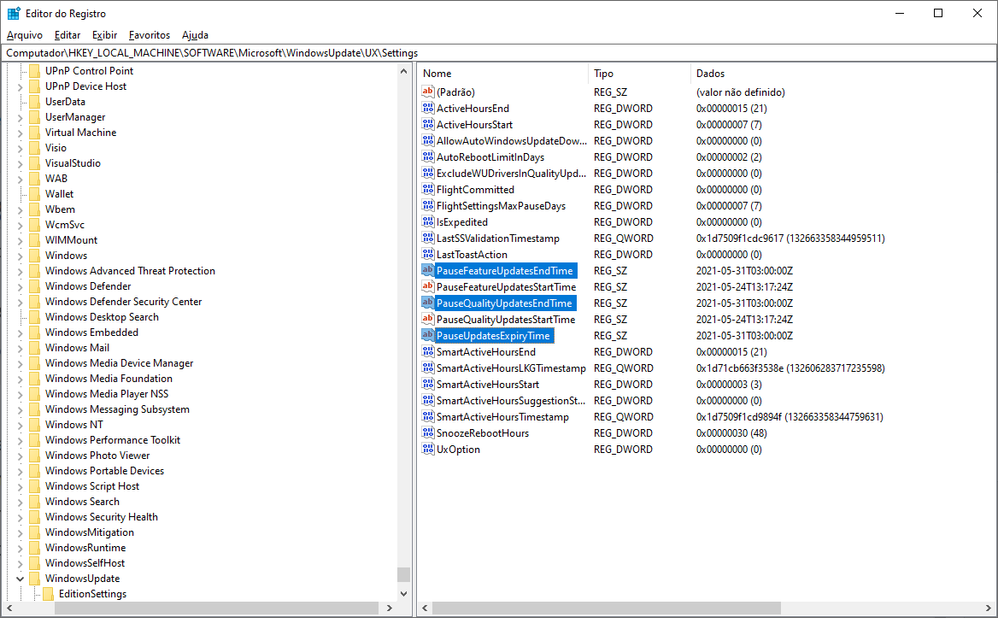Click the LastSSValidationTimestamp value icon
Screen dimensions: 998x618
click(428, 238)
